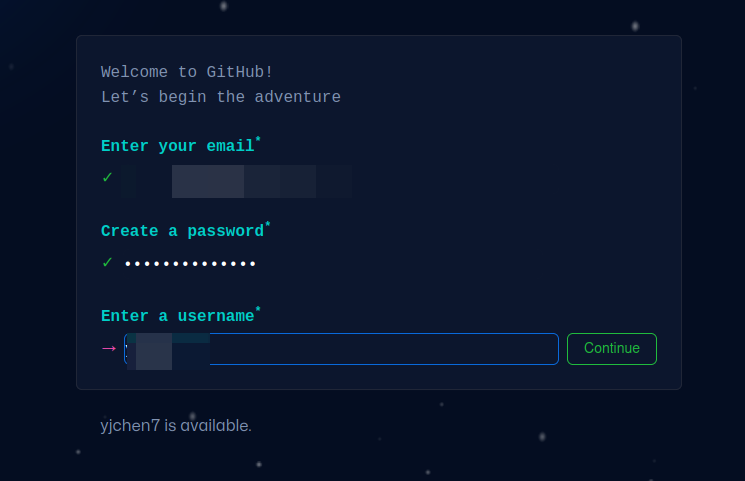Click the "Enter your email" label

pyautogui.click(x=178, y=146)
